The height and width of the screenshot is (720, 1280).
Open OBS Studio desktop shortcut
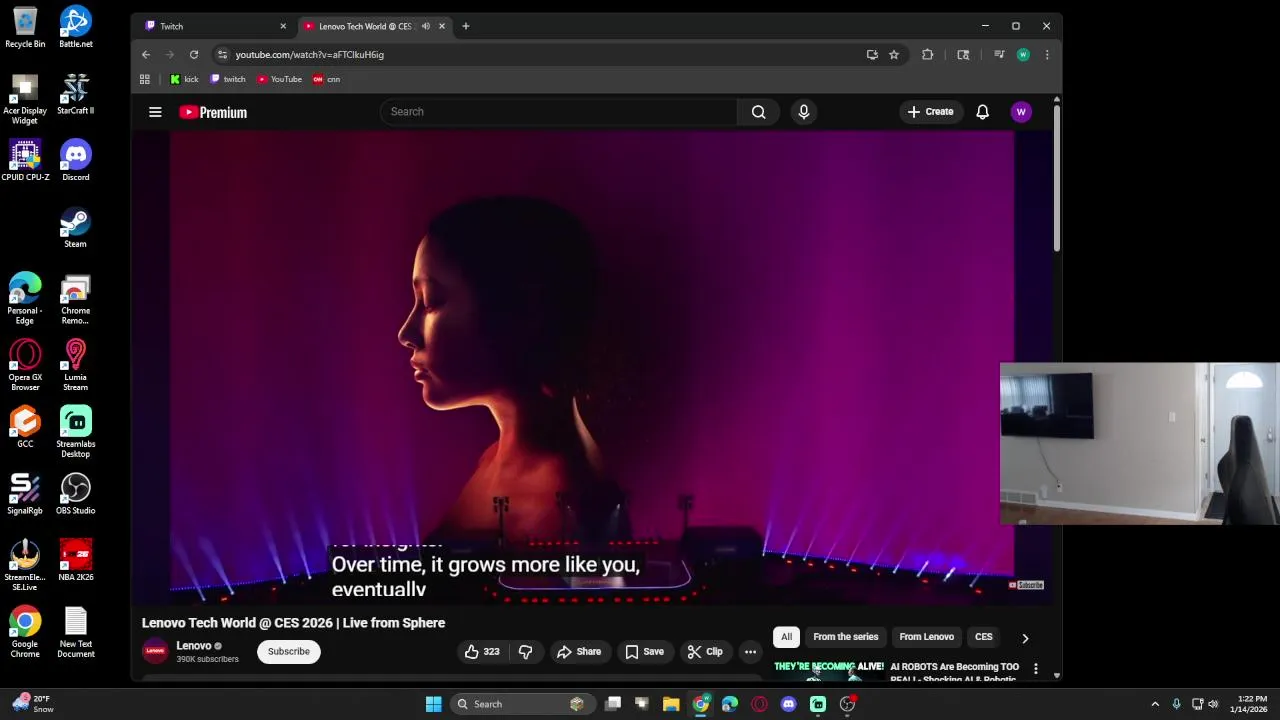(x=75, y=494)
